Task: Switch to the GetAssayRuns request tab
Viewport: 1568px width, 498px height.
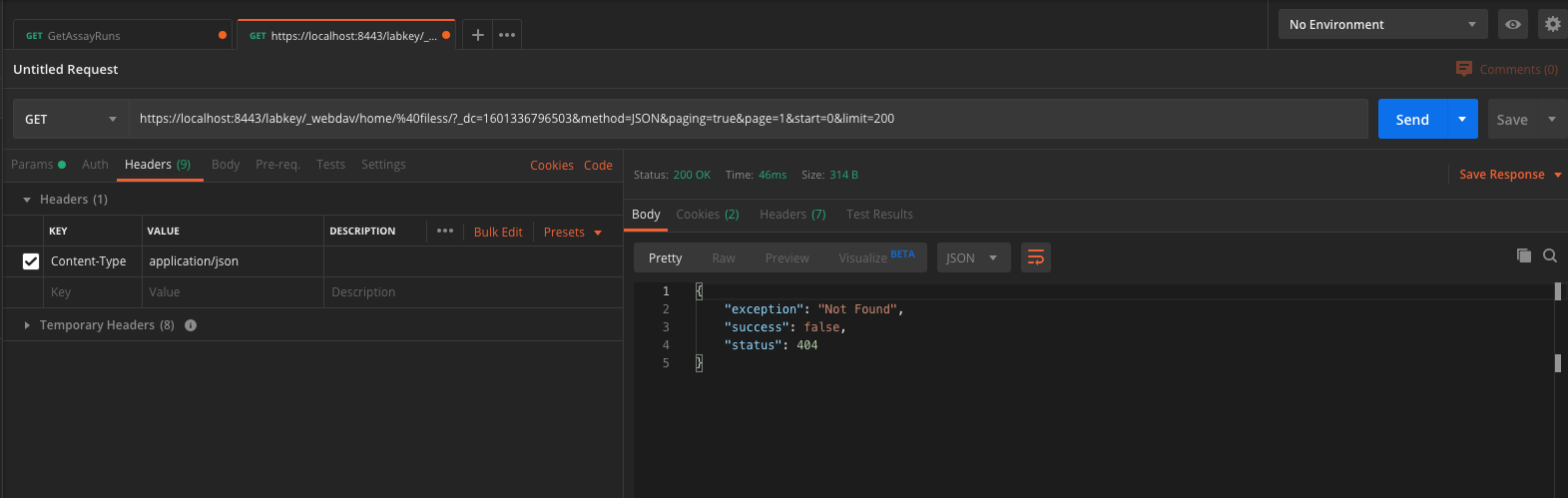Action: (x=123, y=35)
